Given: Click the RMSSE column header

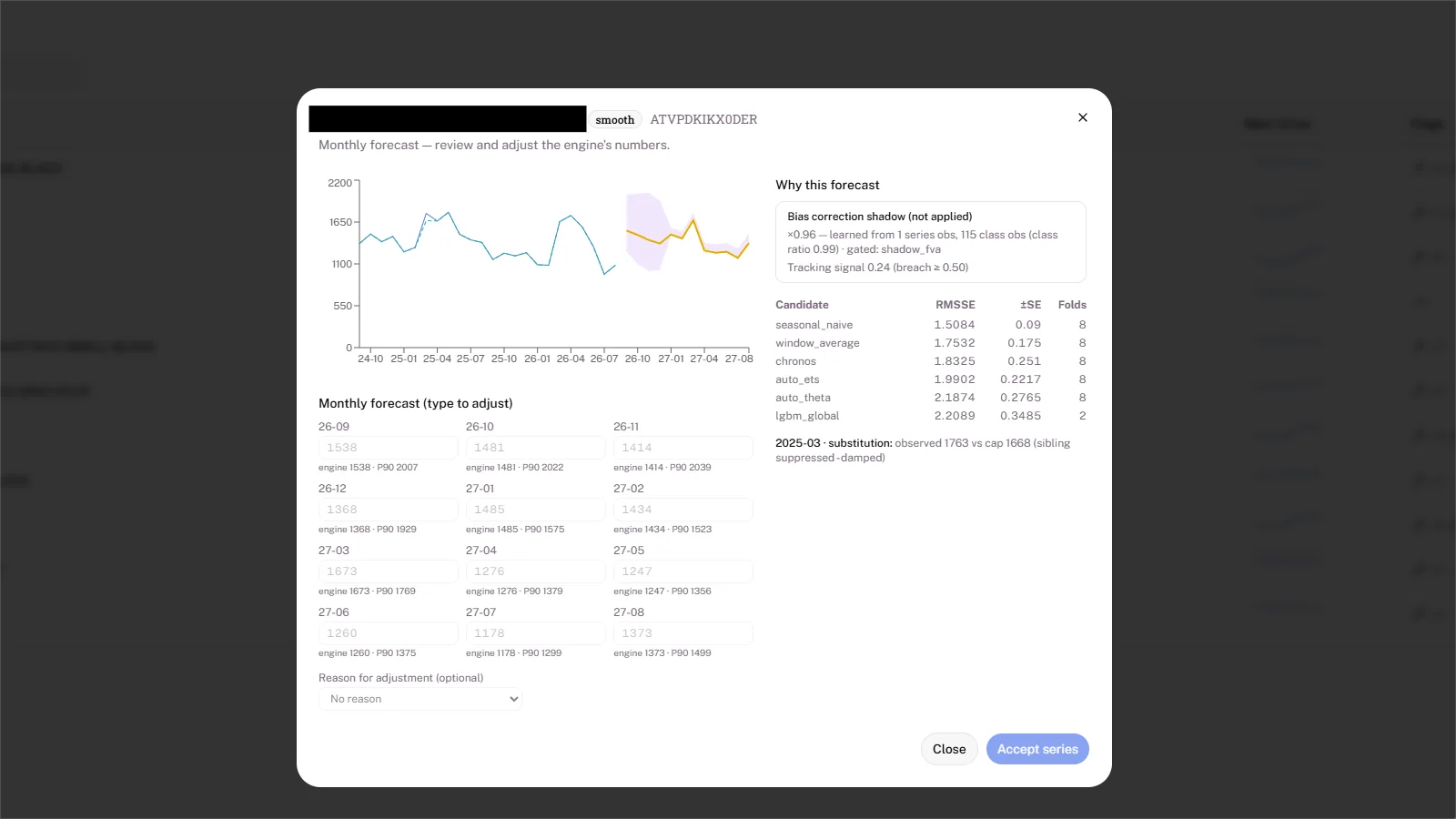Looking at the screenshot, I should pyautogui.click(x=955, y=305).
